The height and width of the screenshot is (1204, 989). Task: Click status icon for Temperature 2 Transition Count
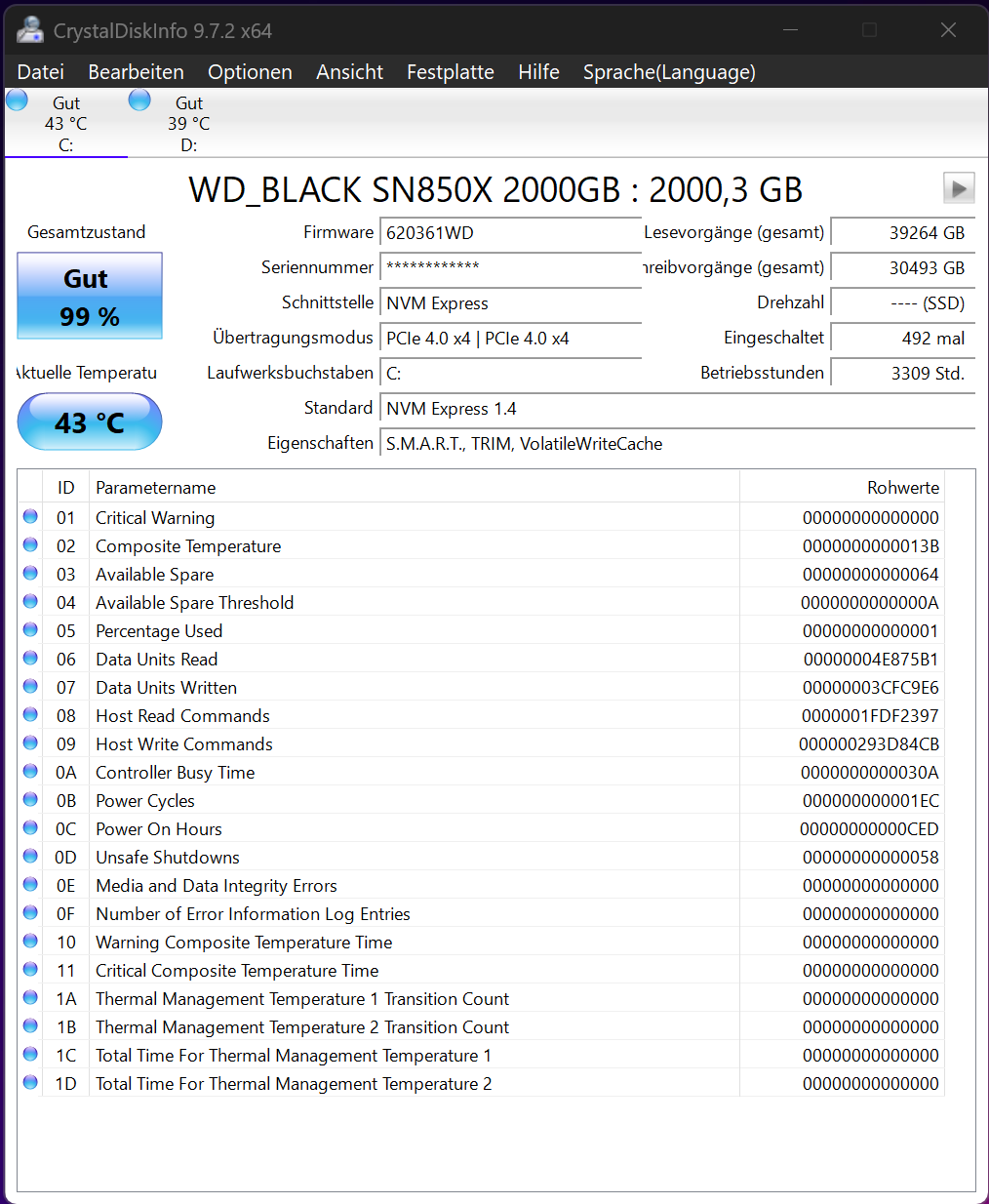click(x=30, y=1025)
